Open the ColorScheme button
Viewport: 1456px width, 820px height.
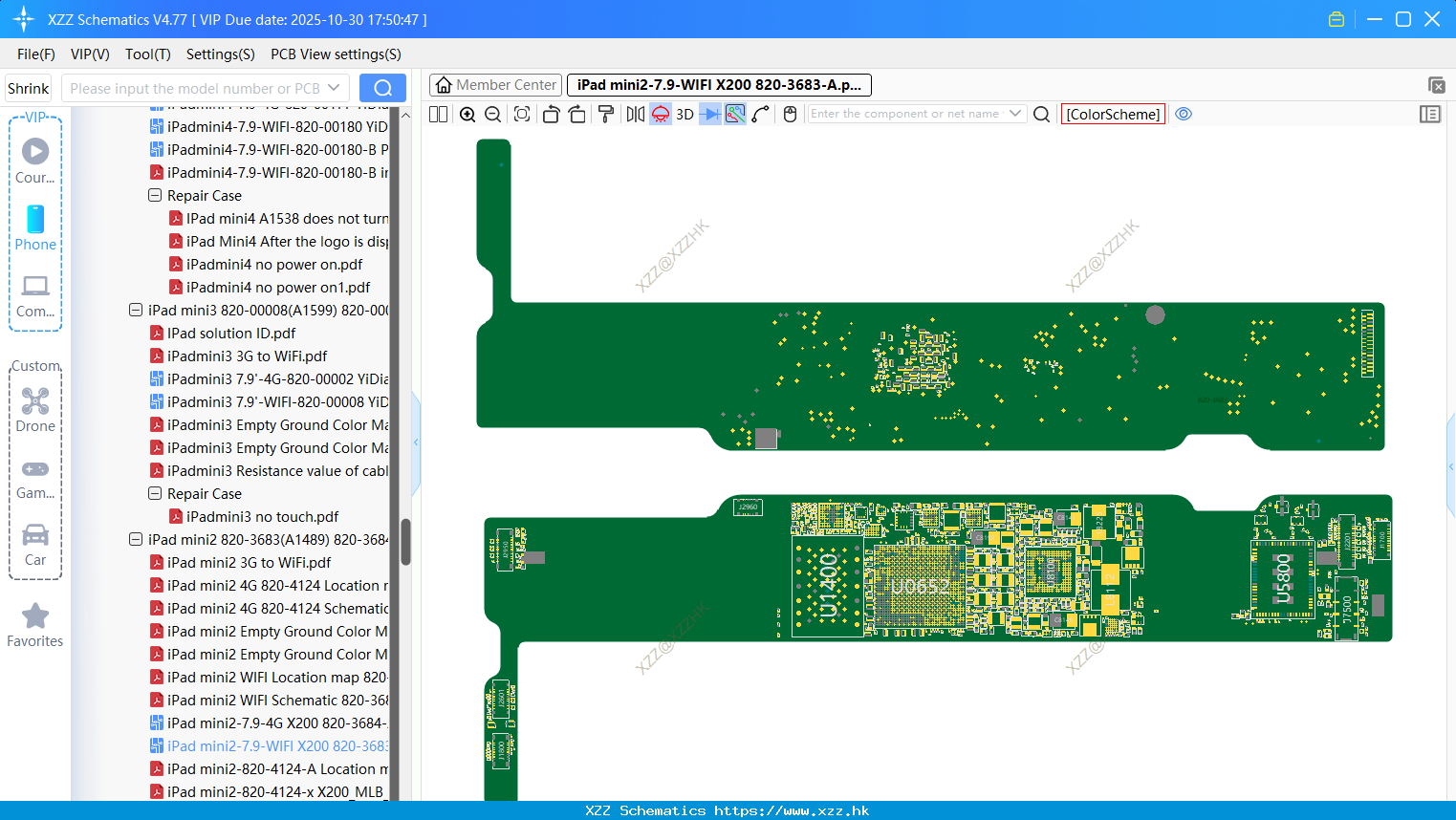1113,114
